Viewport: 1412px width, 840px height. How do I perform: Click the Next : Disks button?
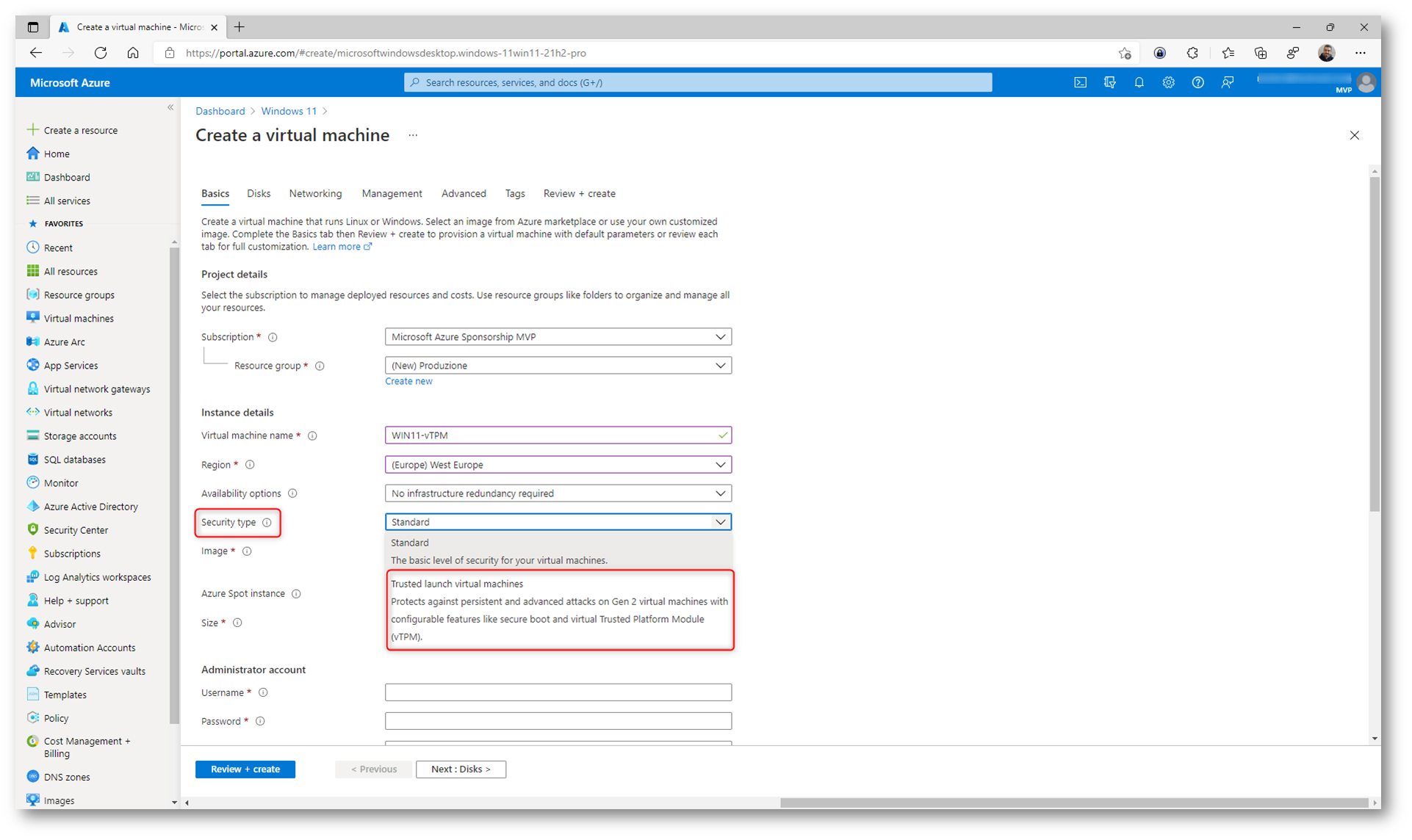click(461, 769)
